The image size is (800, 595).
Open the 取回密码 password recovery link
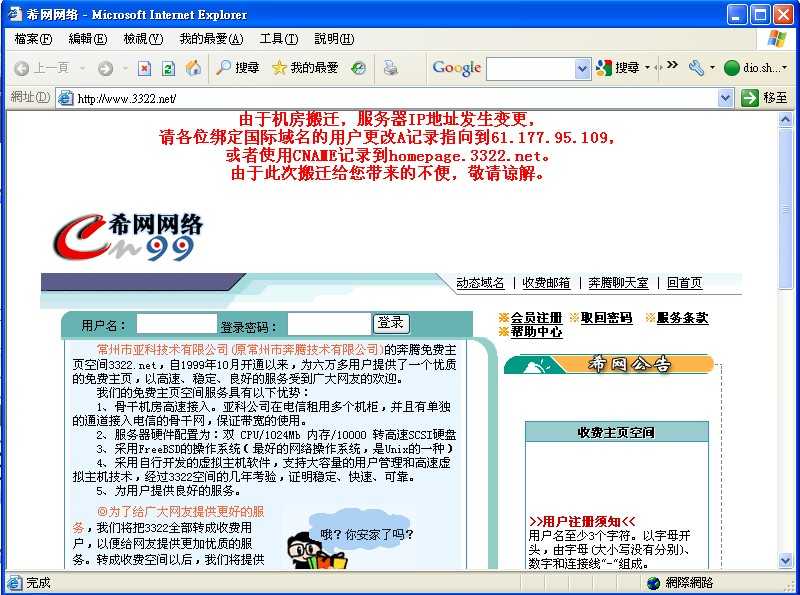click(607, 317)
